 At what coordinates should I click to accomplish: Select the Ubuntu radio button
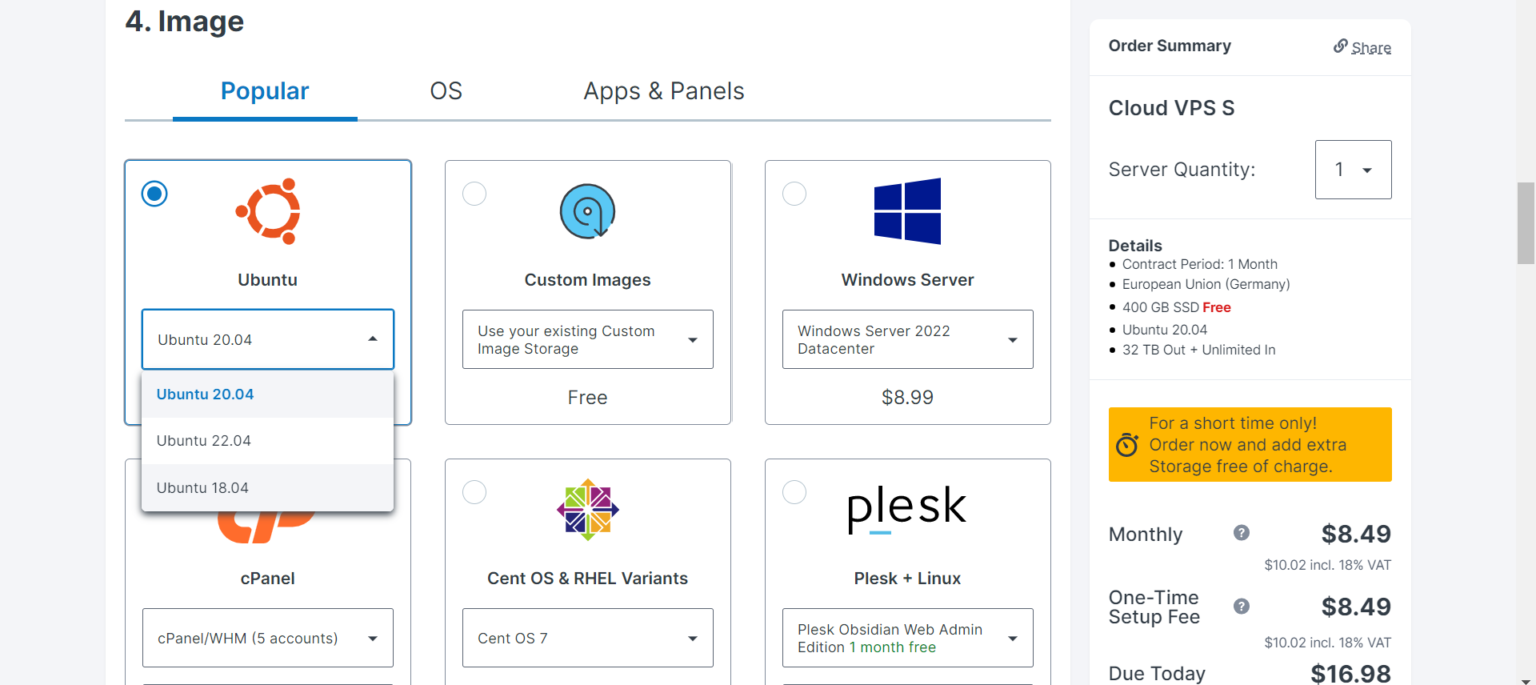(154, 194)
